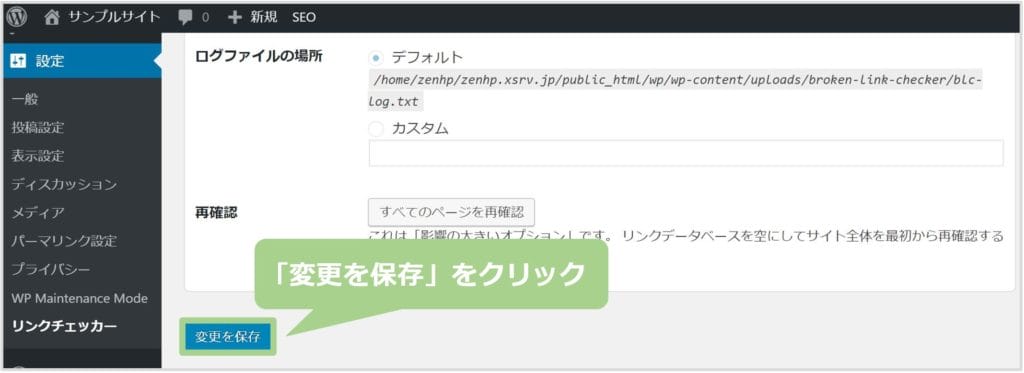Select the デフォルト radio button
This screenshot has height=373, width=1024.
(x=376, y=57)
